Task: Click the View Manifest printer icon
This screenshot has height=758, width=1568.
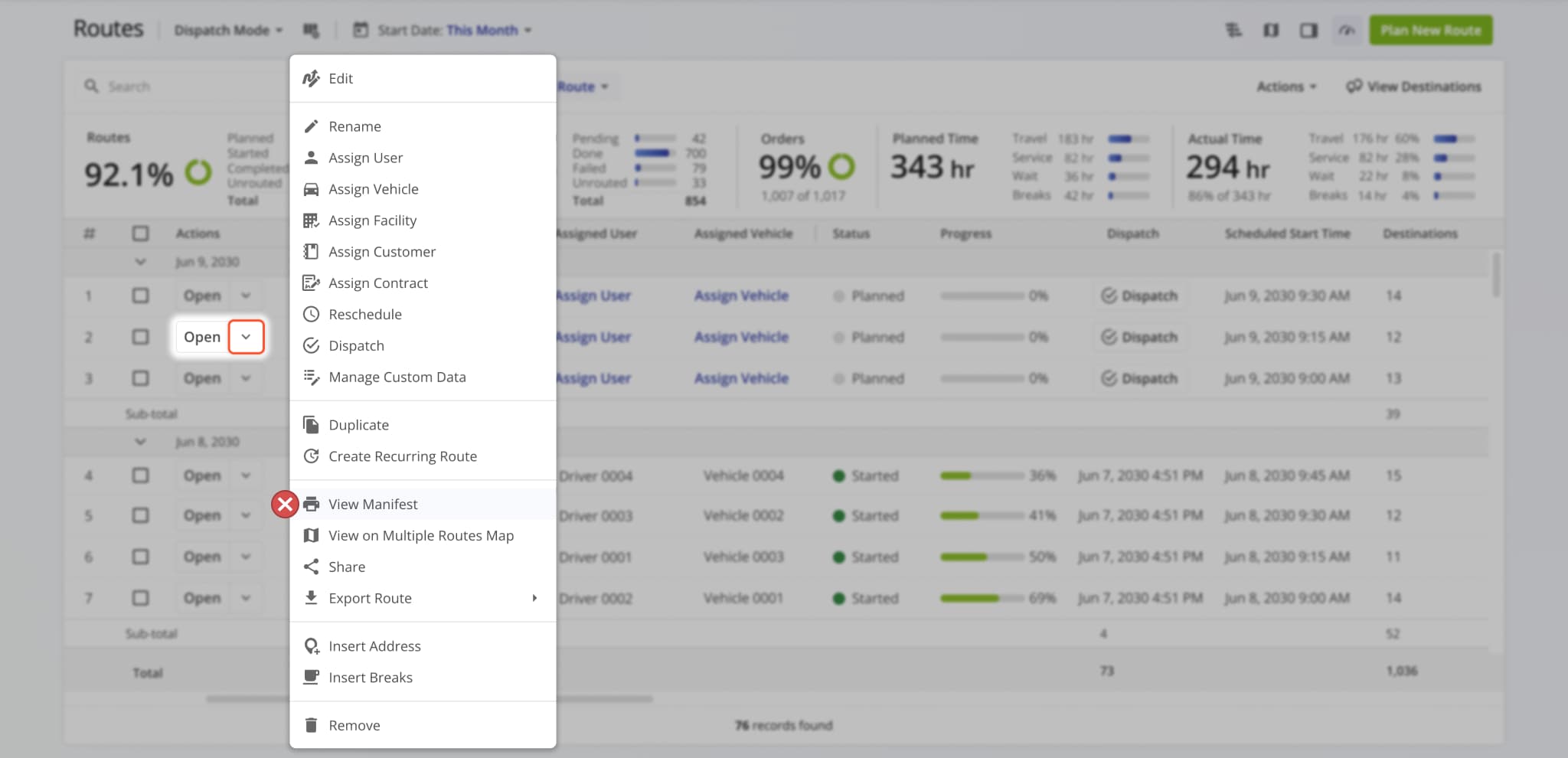Action: [x=312, y=504]
